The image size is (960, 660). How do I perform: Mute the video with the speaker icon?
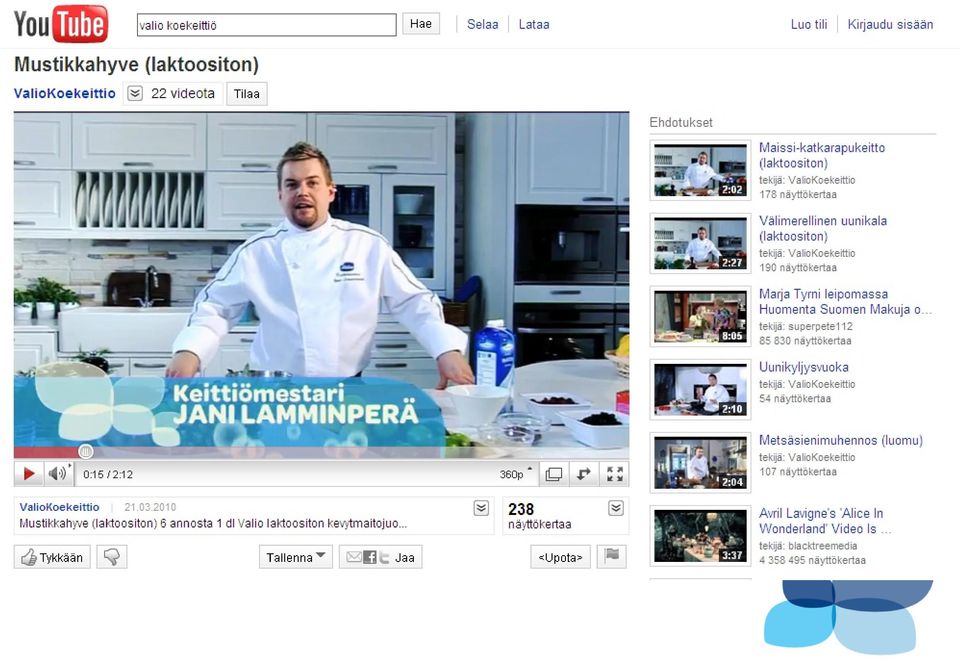[58, 474]
